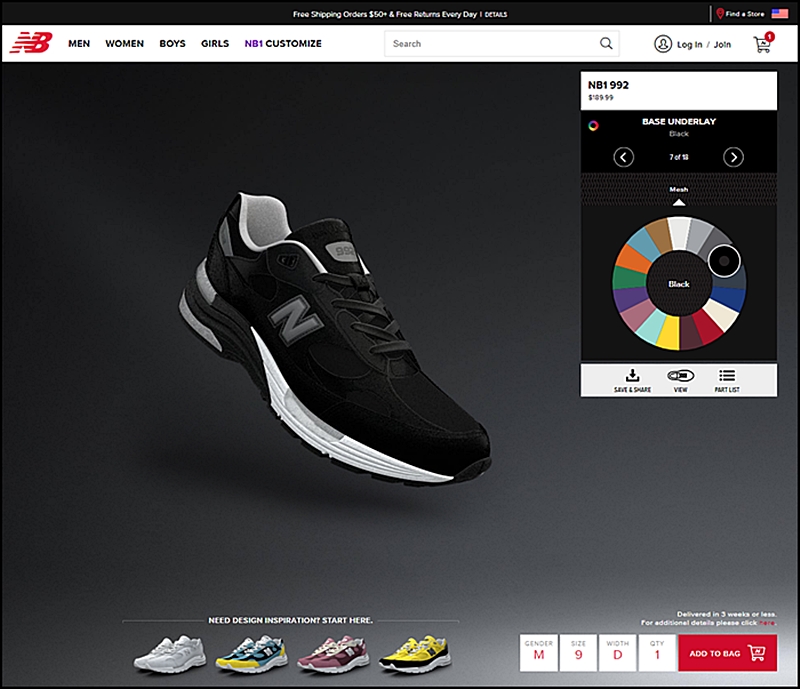Image resolution: width=800 pixels, height=689 pixels.
Task: Go to previous part with left arrow
Action: (623, 157)
